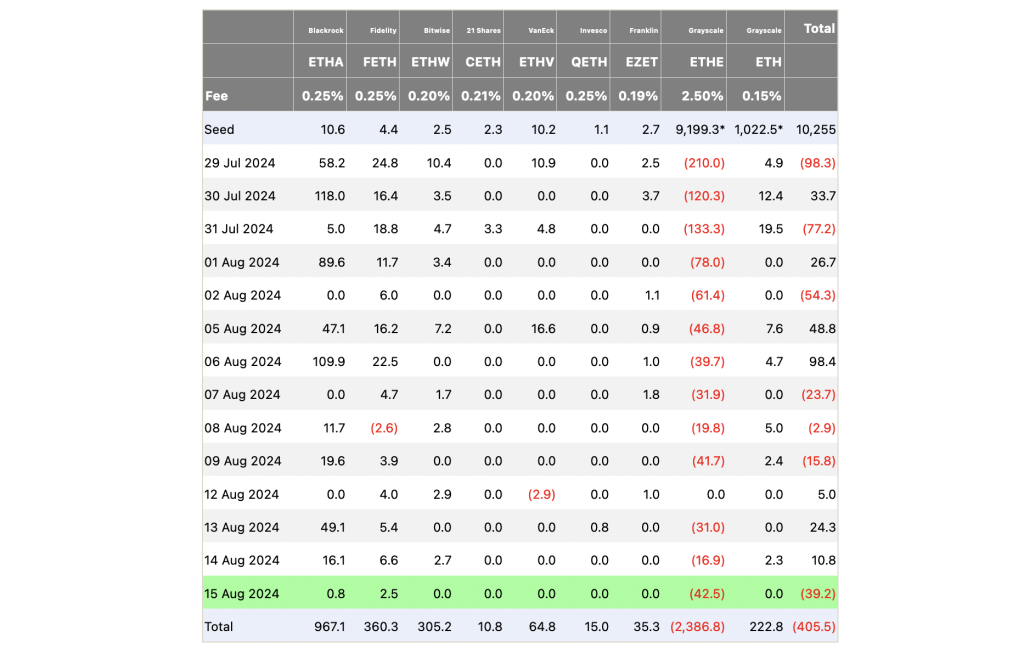
Task: Click the 07 Aug 2024 date
Action: coord(242,394)
